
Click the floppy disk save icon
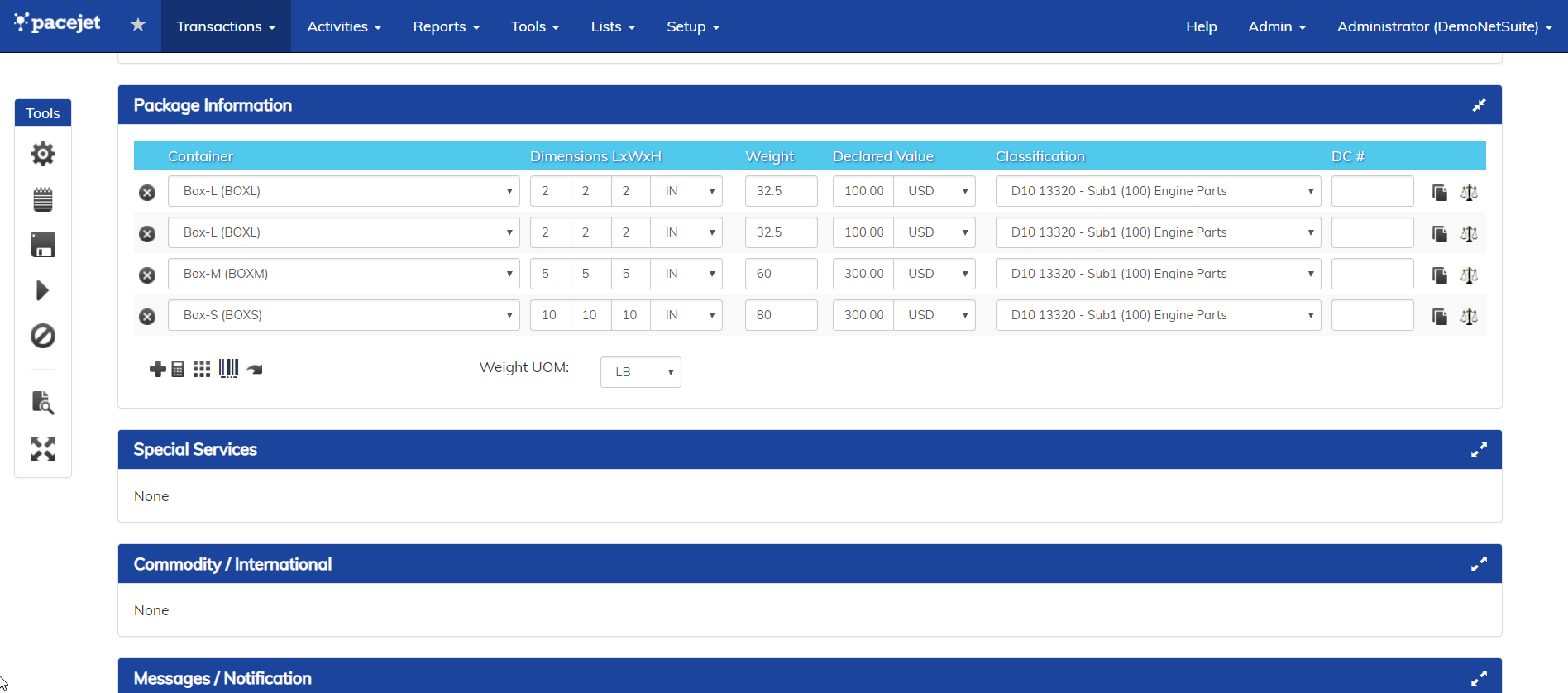(x=42, y=245)
